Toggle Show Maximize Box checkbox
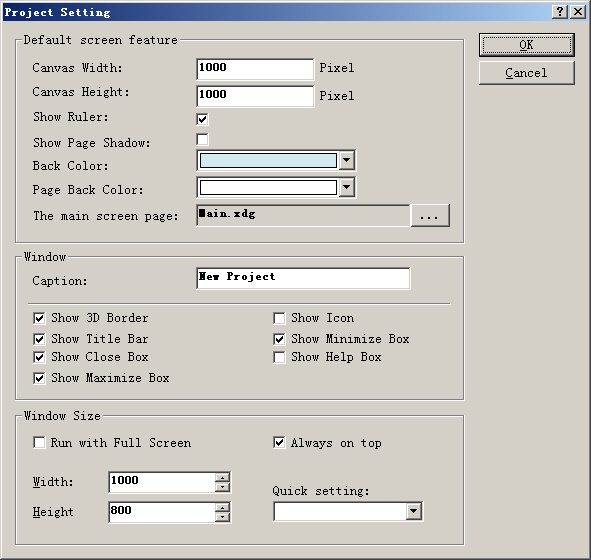The width and height of the screenshot is (591, 560). click(39, 378)
